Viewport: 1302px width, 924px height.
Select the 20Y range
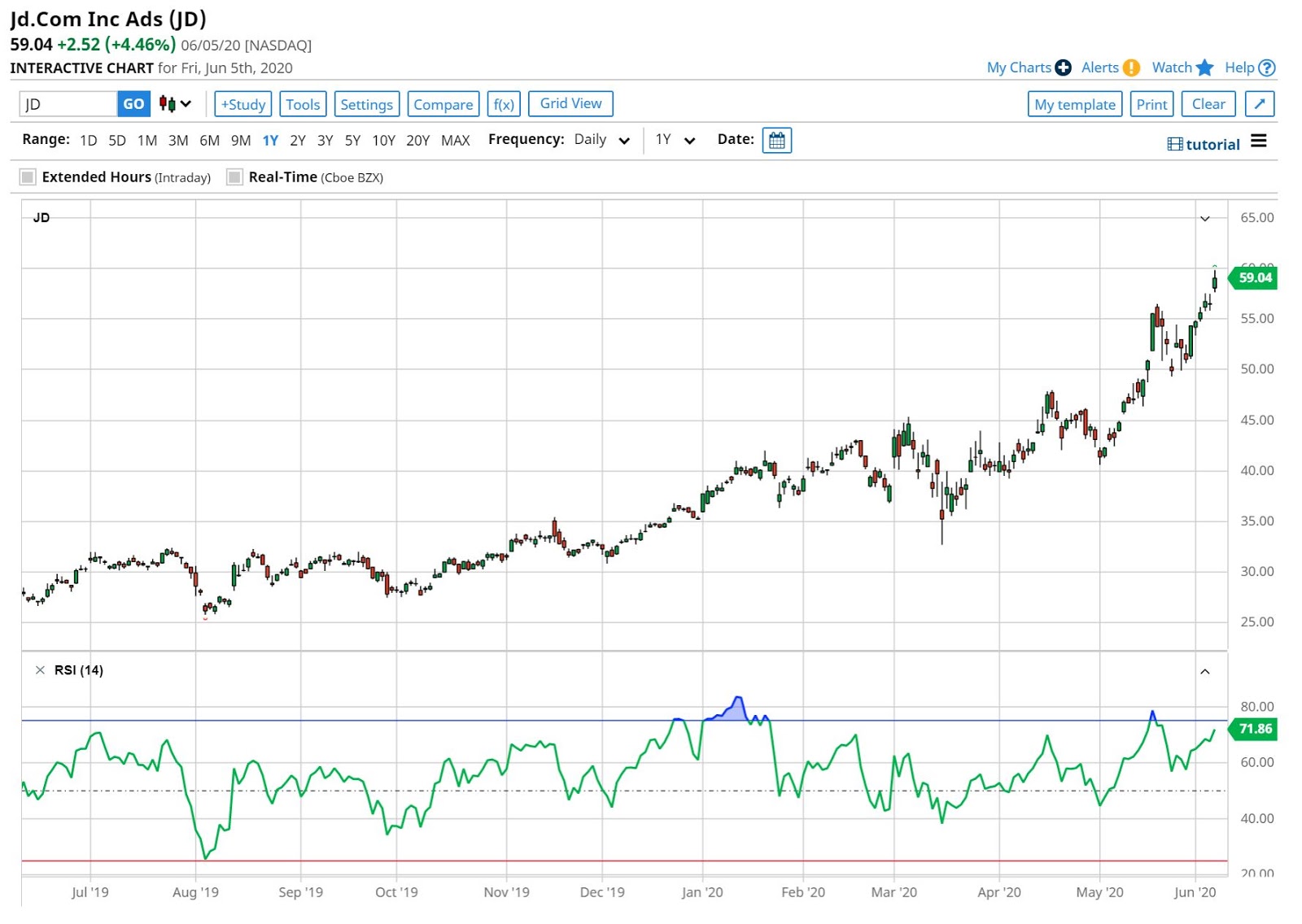[417, 141]
